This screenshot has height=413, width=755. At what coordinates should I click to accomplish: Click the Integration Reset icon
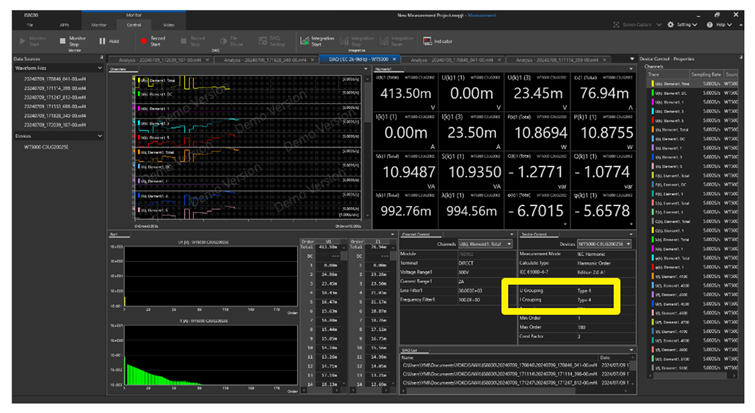pyautogui.click(x=384, y=41)
